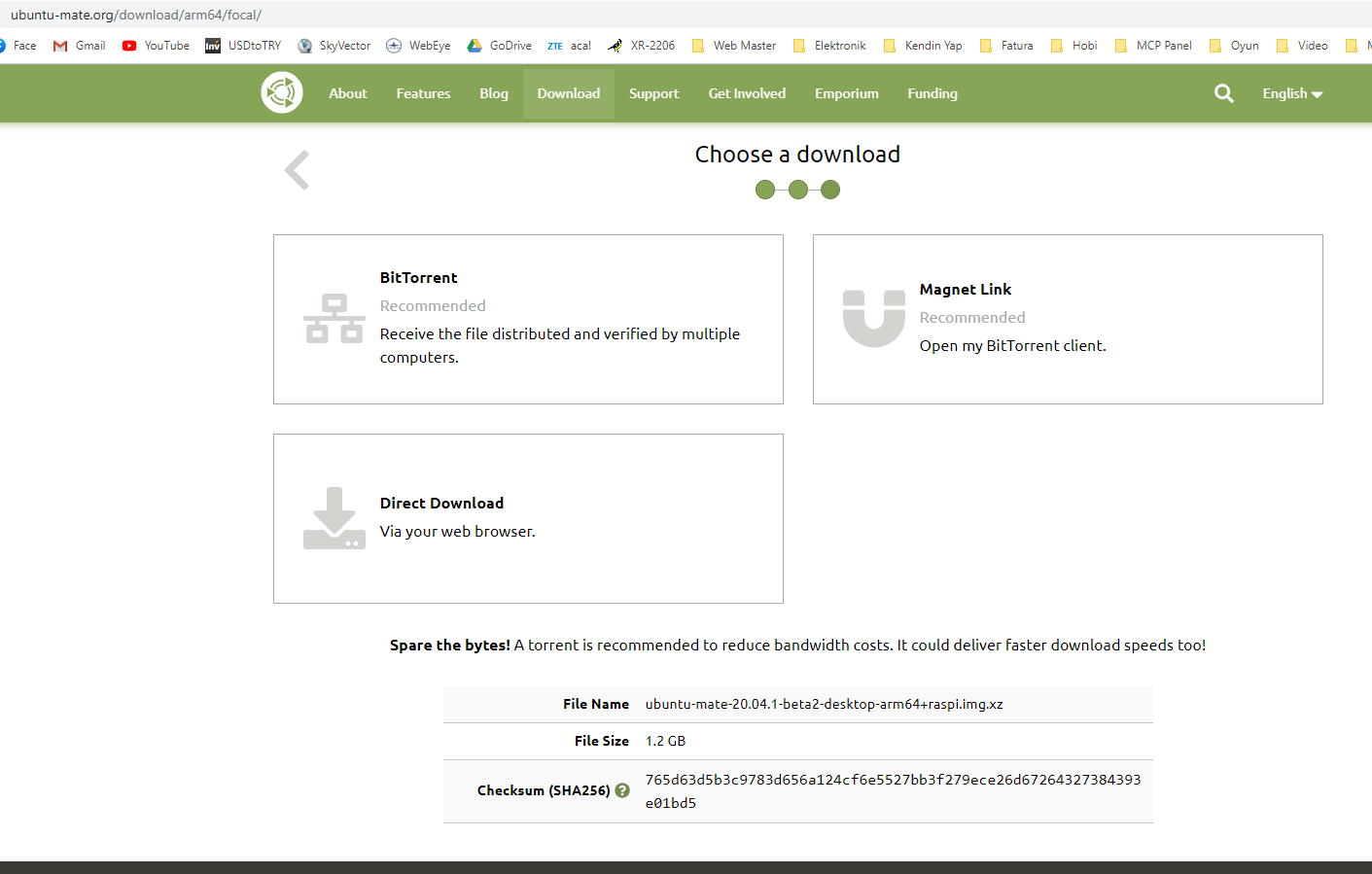Open the MCP Panel bookmark folder
The width and height of the screenshot is (1372, 874).
click(1153, 46)
